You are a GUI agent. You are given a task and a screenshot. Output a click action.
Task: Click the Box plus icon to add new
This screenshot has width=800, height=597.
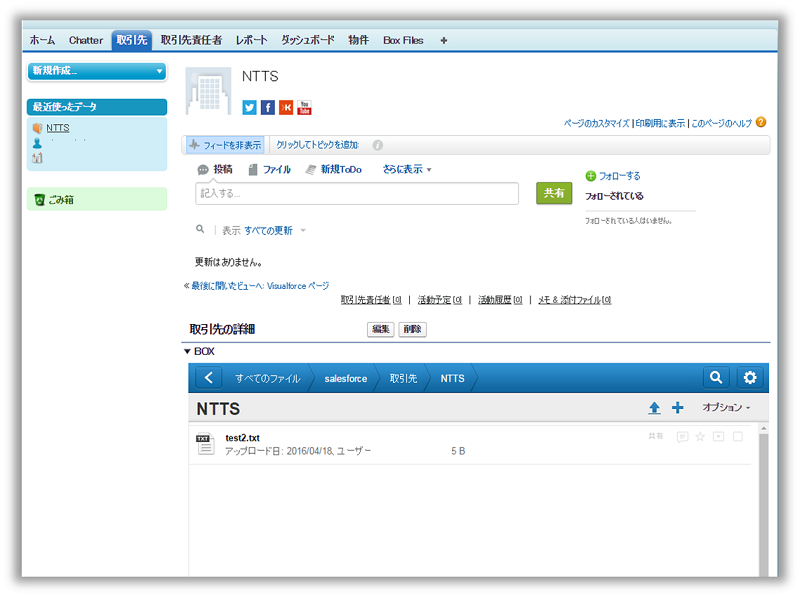678,408
